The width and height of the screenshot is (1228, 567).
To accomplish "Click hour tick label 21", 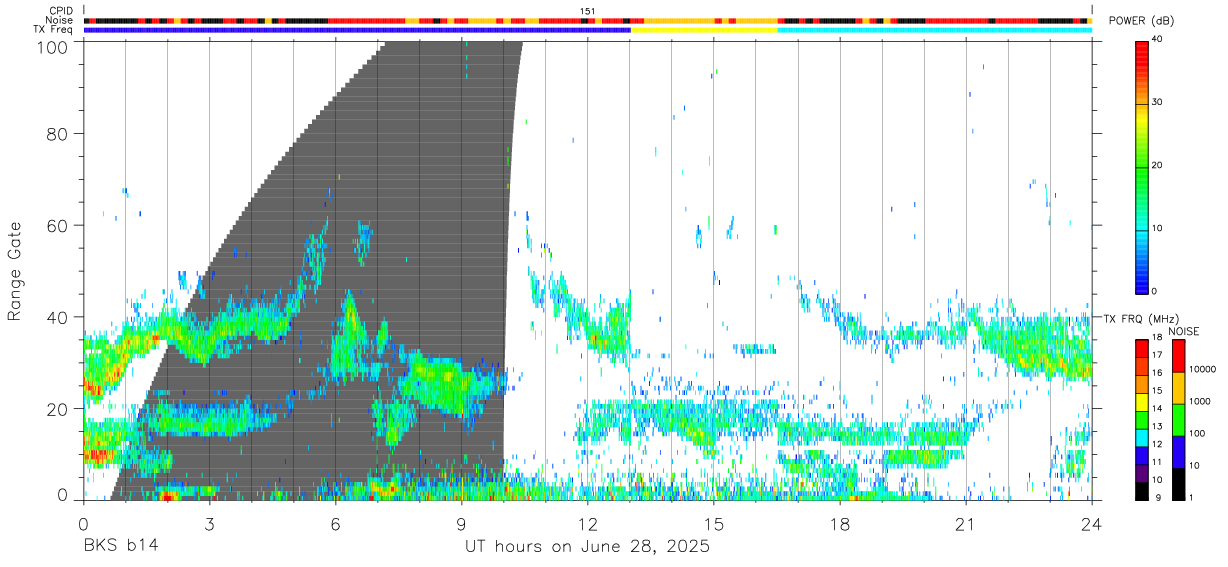I will point(965,523).
